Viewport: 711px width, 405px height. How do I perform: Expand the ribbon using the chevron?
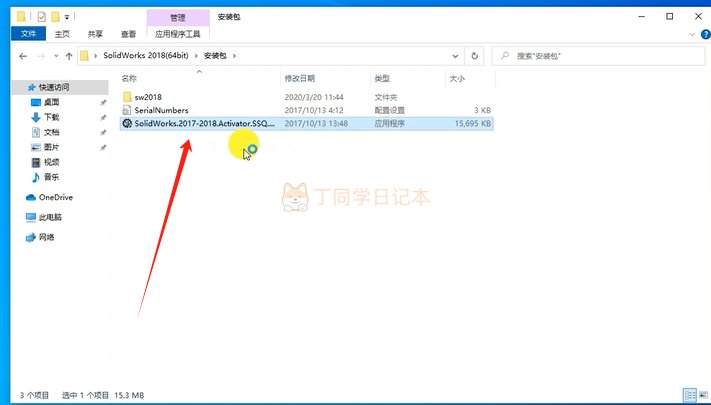coord(692,34)
